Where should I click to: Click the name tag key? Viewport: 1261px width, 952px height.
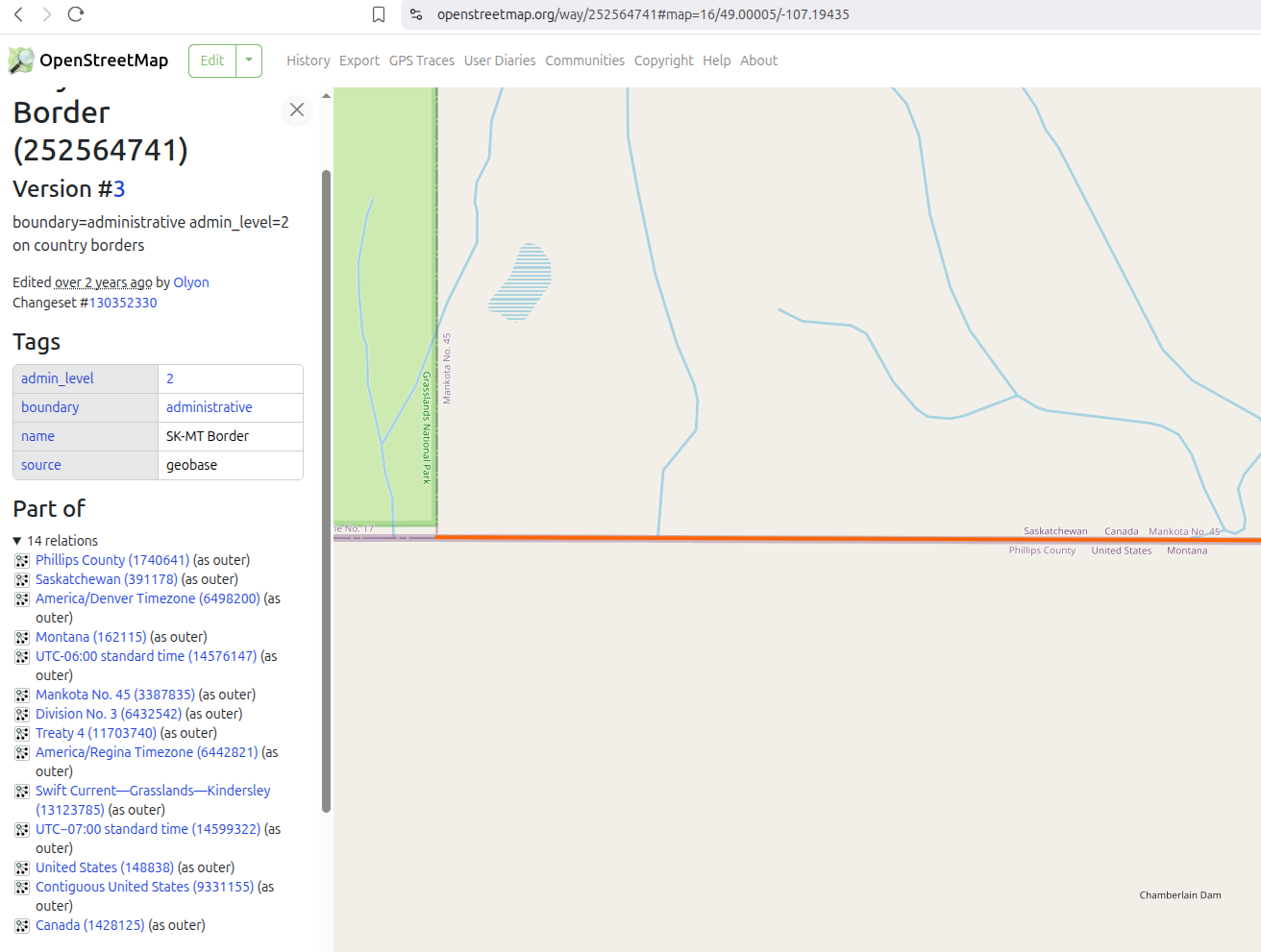pyautogui.click(x=37, y=436)
